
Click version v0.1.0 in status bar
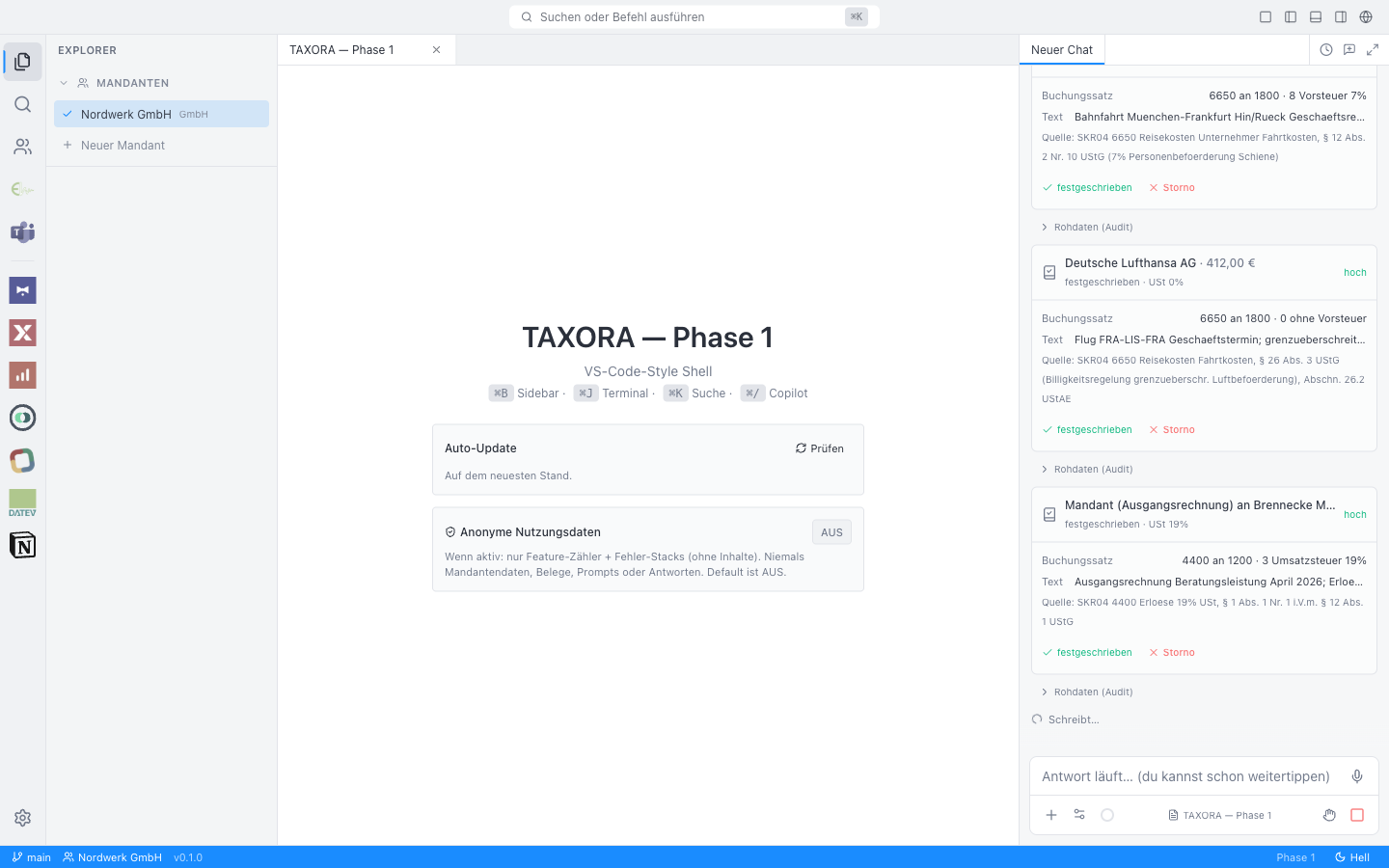[188, 857]
